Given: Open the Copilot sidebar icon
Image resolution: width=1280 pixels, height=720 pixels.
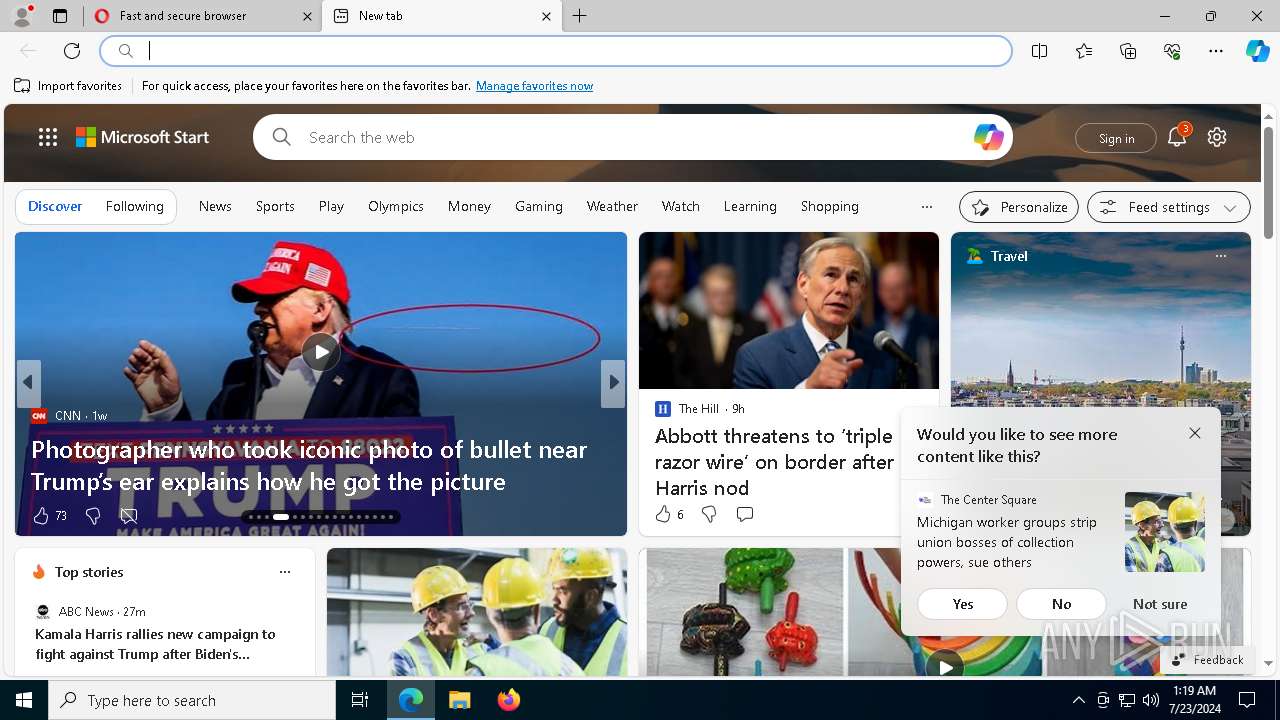Looking at the screenshot, I should 1257,51.
